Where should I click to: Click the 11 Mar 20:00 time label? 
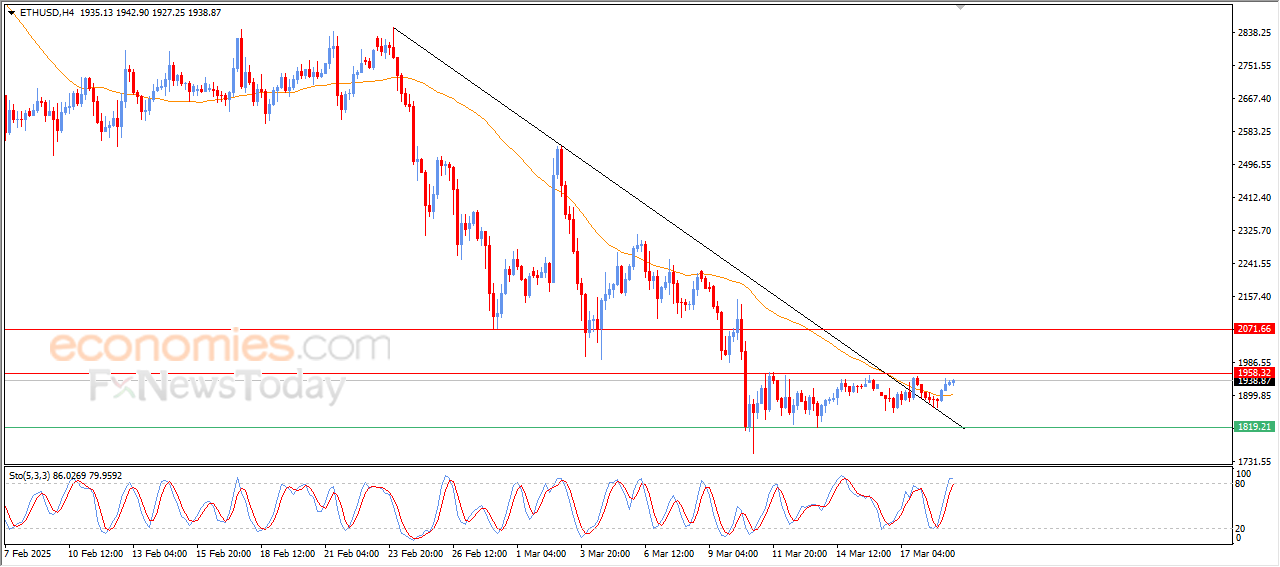798,552
